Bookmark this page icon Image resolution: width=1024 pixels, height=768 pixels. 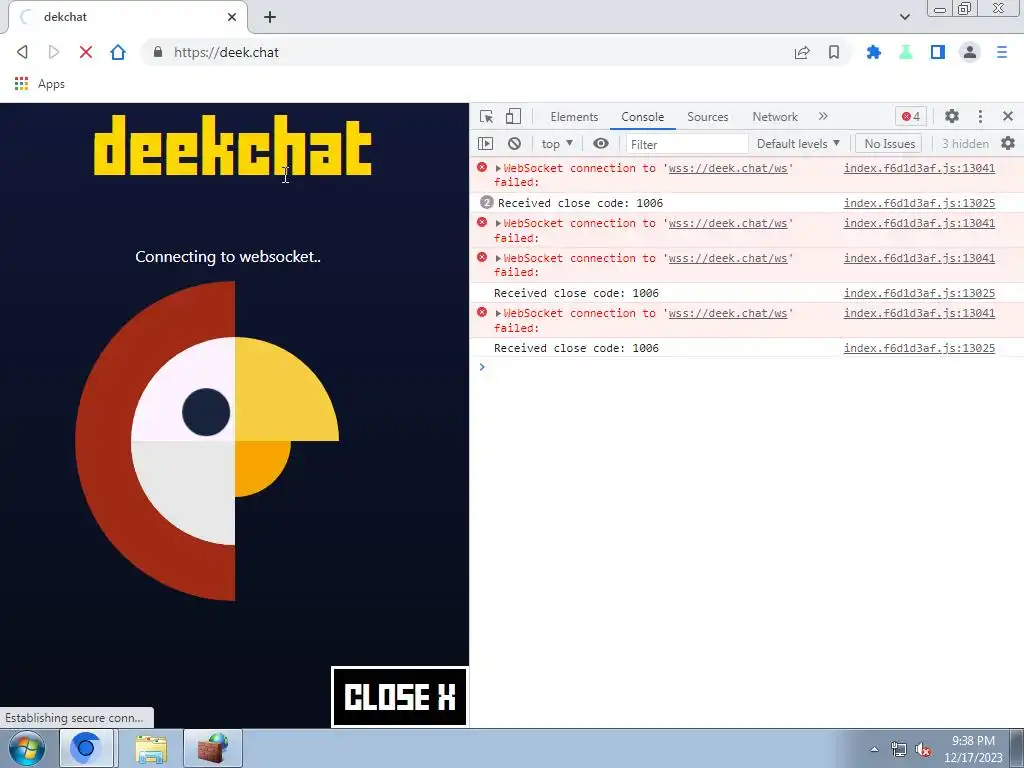(834, 52)
